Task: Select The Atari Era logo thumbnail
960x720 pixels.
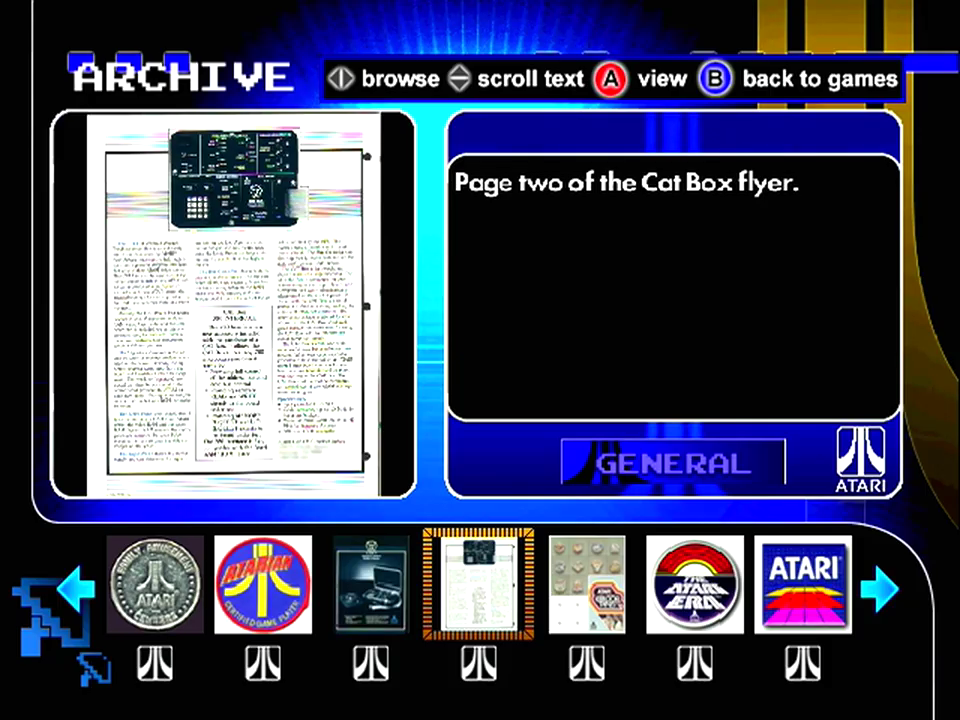Action: pyautogui.click(x=695, y=584)
